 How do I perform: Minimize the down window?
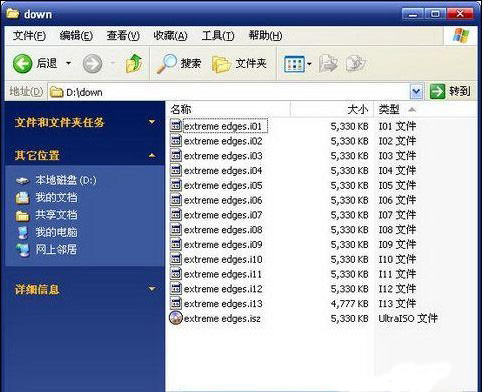tap(413, 14)
